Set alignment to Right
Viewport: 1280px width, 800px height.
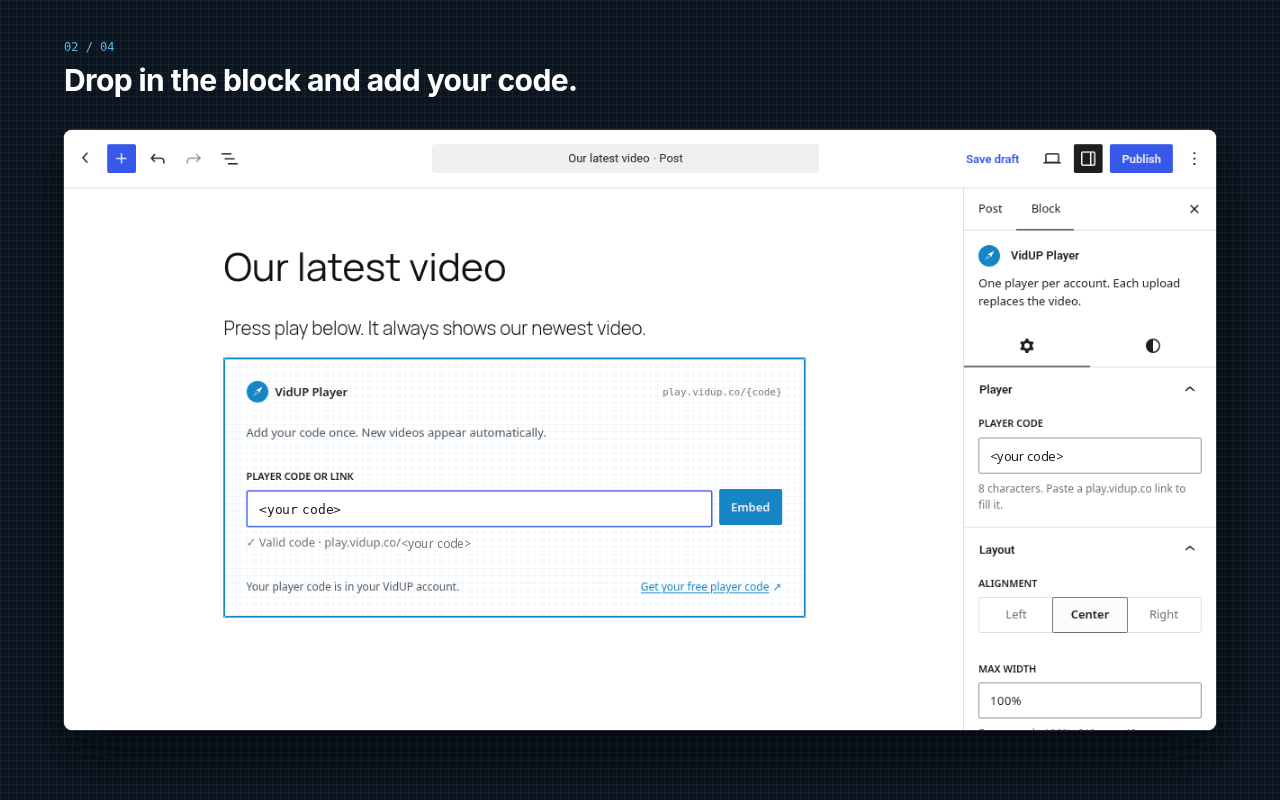[1164, 615]
